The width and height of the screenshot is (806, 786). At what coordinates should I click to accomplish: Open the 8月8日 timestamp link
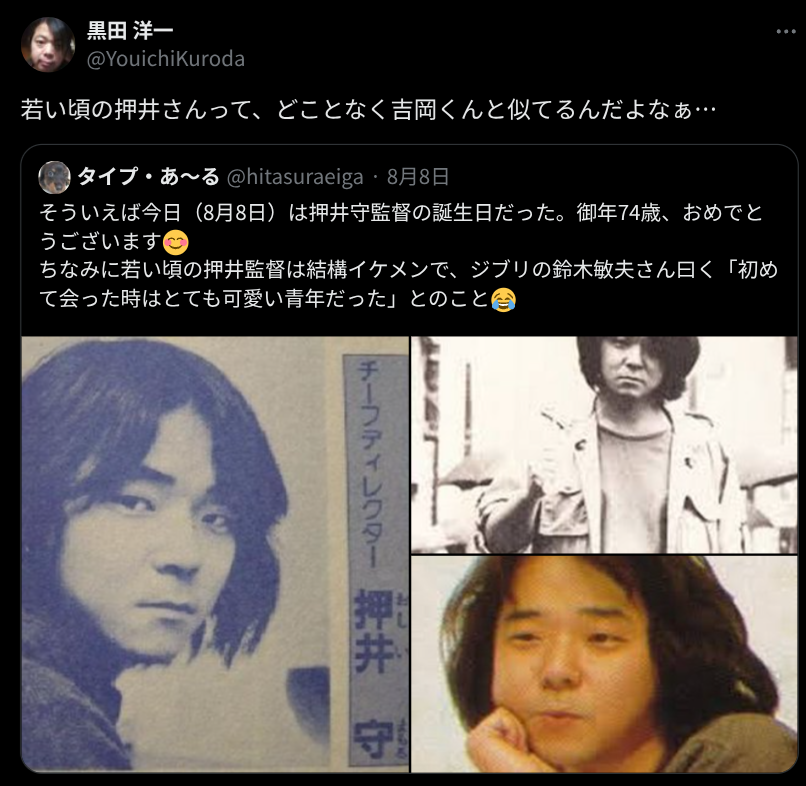(x=418, y=177)
